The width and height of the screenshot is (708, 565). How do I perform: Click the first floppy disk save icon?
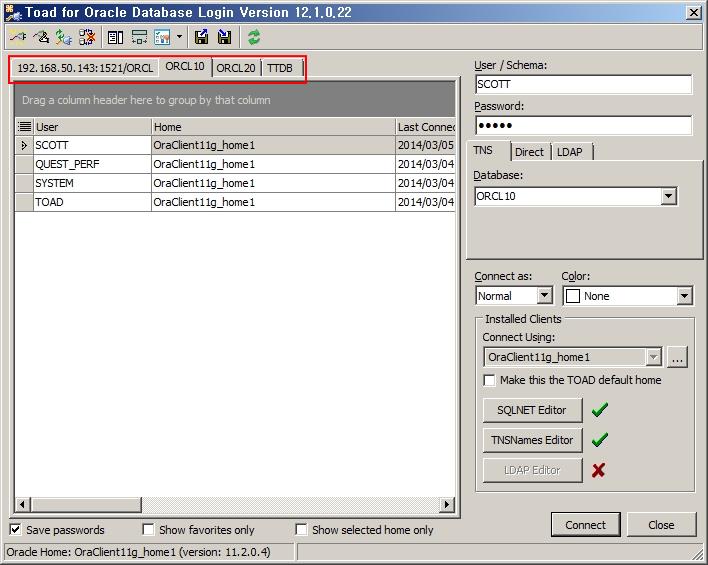pyautogui.click(x=202, y=37)
